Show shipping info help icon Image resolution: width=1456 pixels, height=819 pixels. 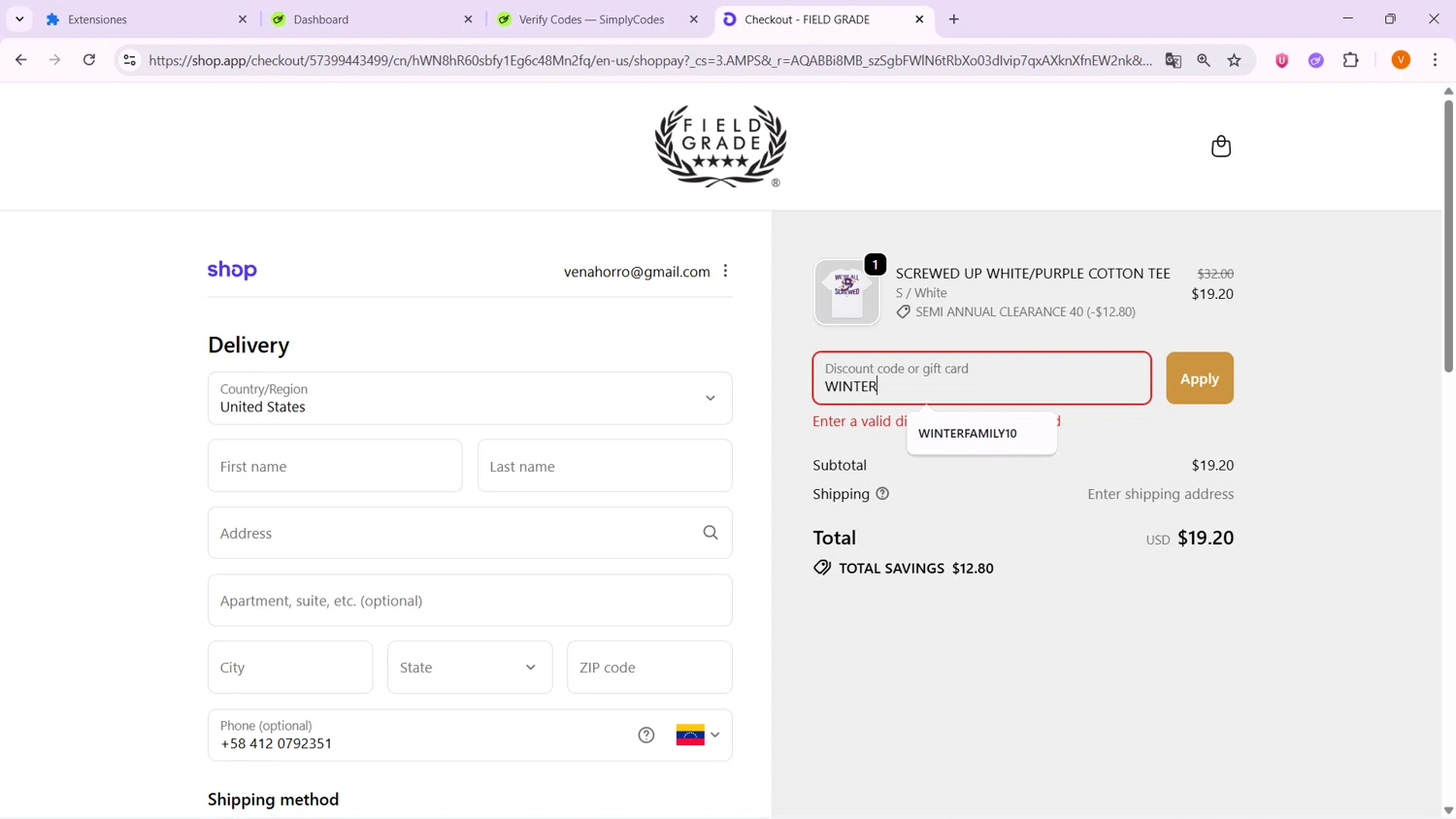coord(882,494)
